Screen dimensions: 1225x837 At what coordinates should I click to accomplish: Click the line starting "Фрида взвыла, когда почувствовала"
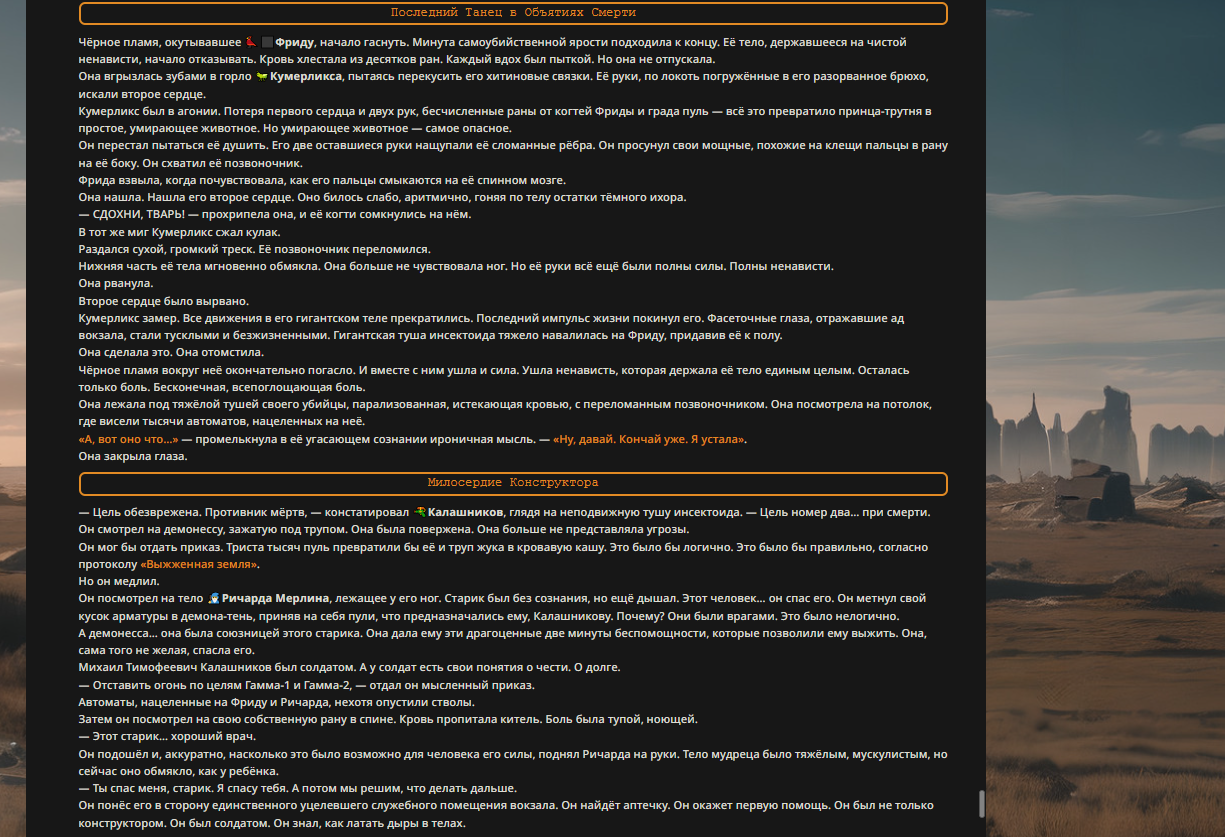point(322,180)
